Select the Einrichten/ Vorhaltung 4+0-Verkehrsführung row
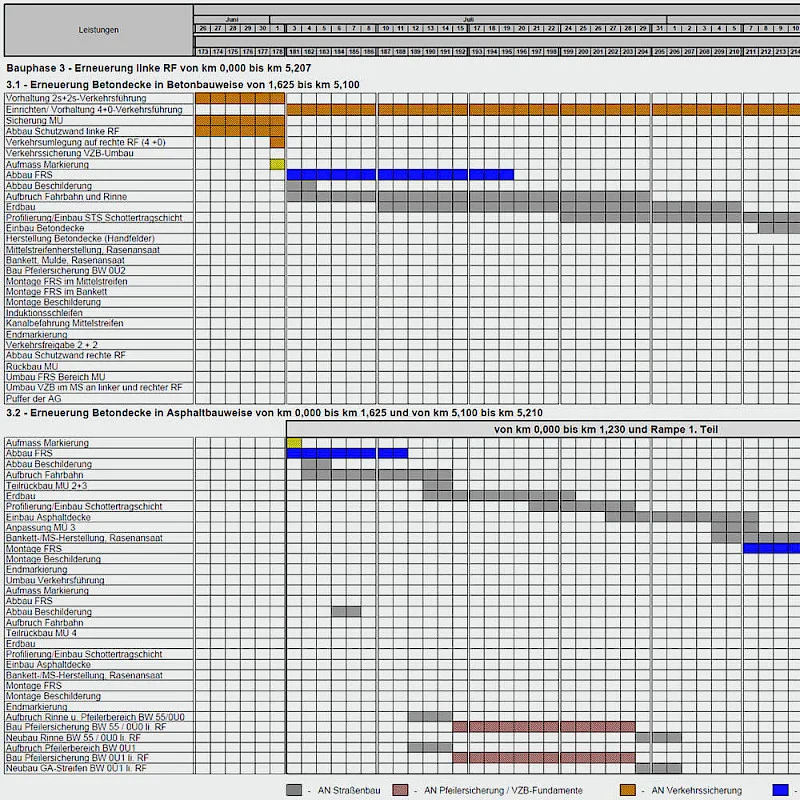 point(99,110)
